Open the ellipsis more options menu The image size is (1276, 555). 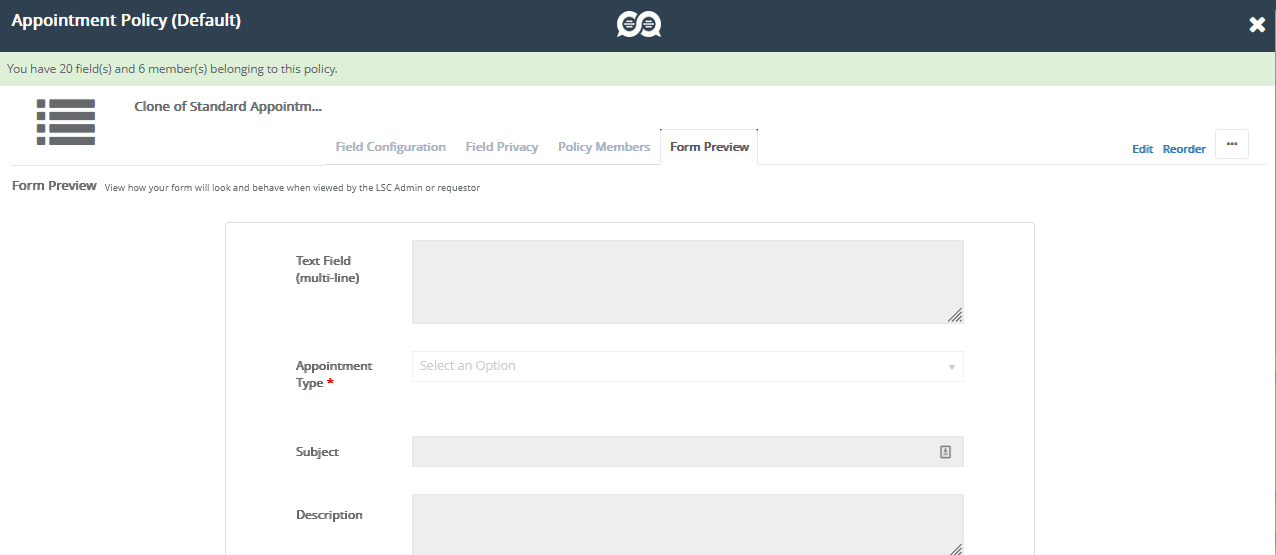(x=1231, y=144)
